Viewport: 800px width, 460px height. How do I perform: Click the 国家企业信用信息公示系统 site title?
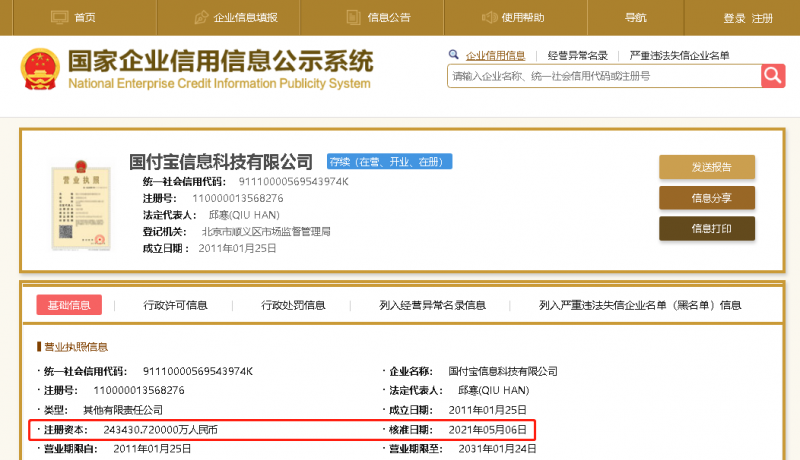[x=220, y=61]
